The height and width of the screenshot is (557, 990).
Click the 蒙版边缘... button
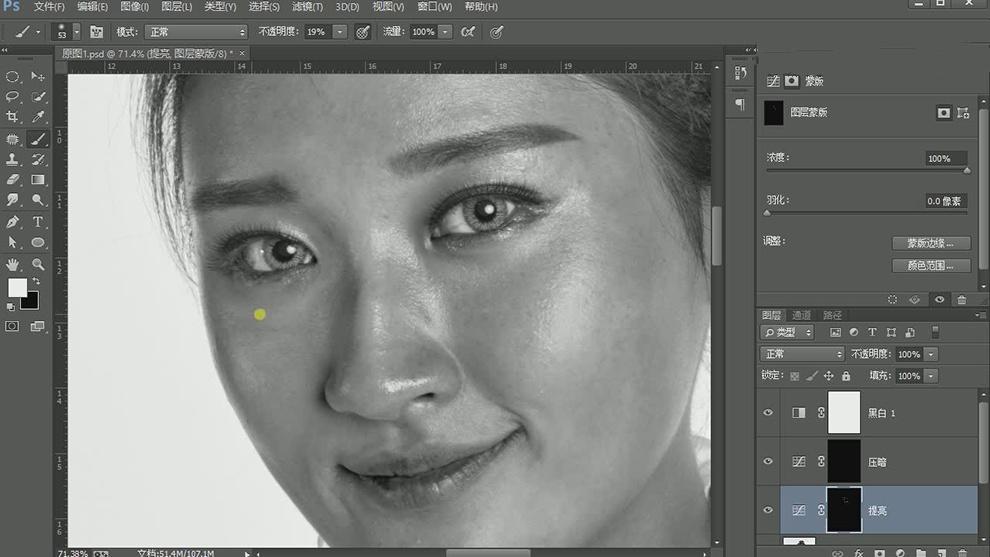(x=931, y=243)
